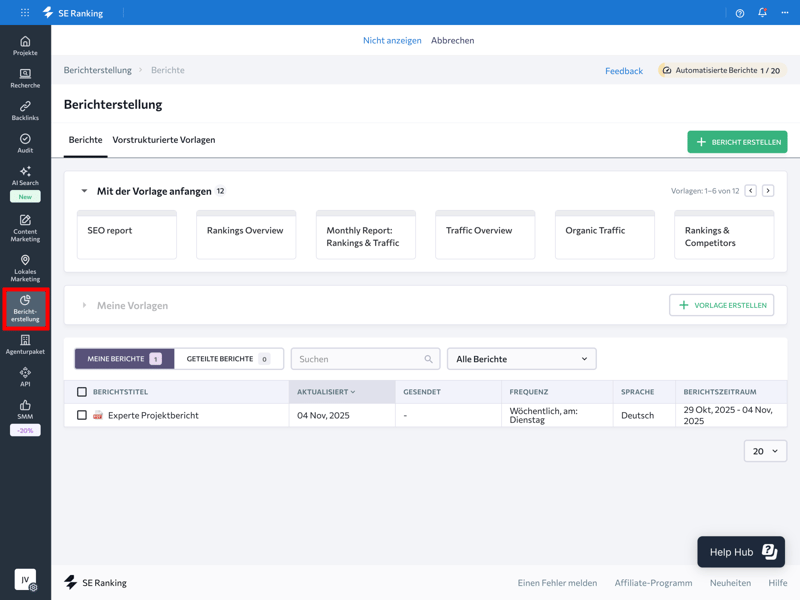The width and height of the screenshot is (800, 600).
Task: Click into the Suchen search field
Action: tap(360, 359)
